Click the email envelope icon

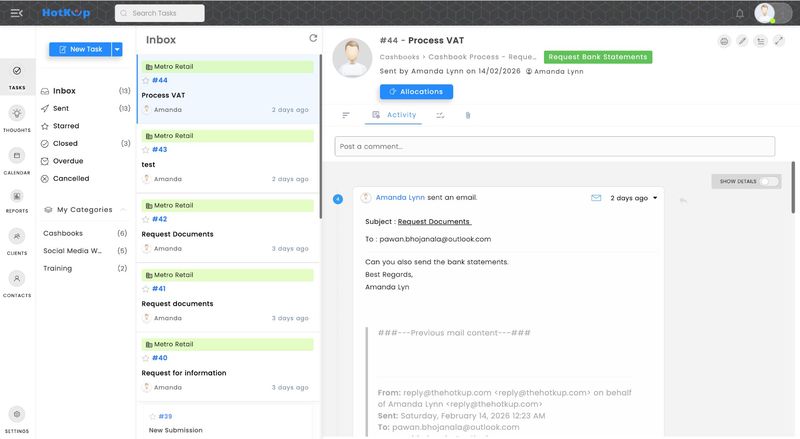tap(596, 198)
